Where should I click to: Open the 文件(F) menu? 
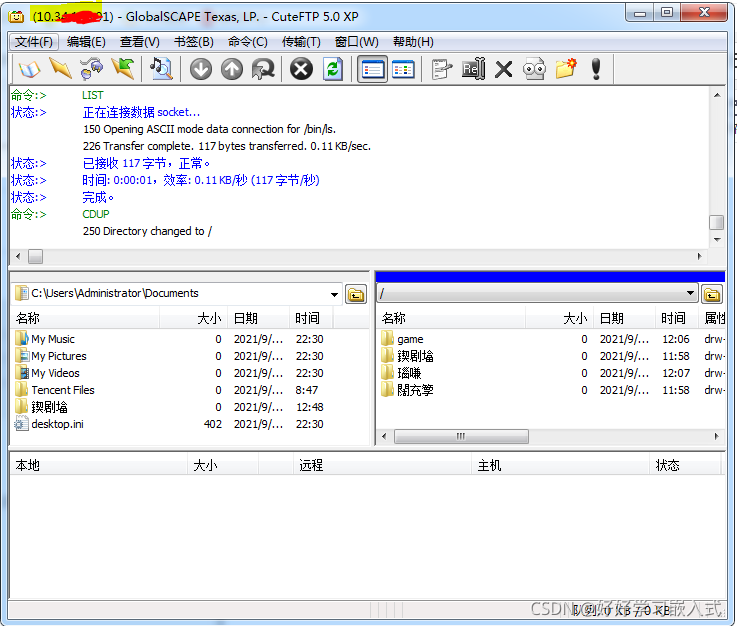[x=34, y=42]
